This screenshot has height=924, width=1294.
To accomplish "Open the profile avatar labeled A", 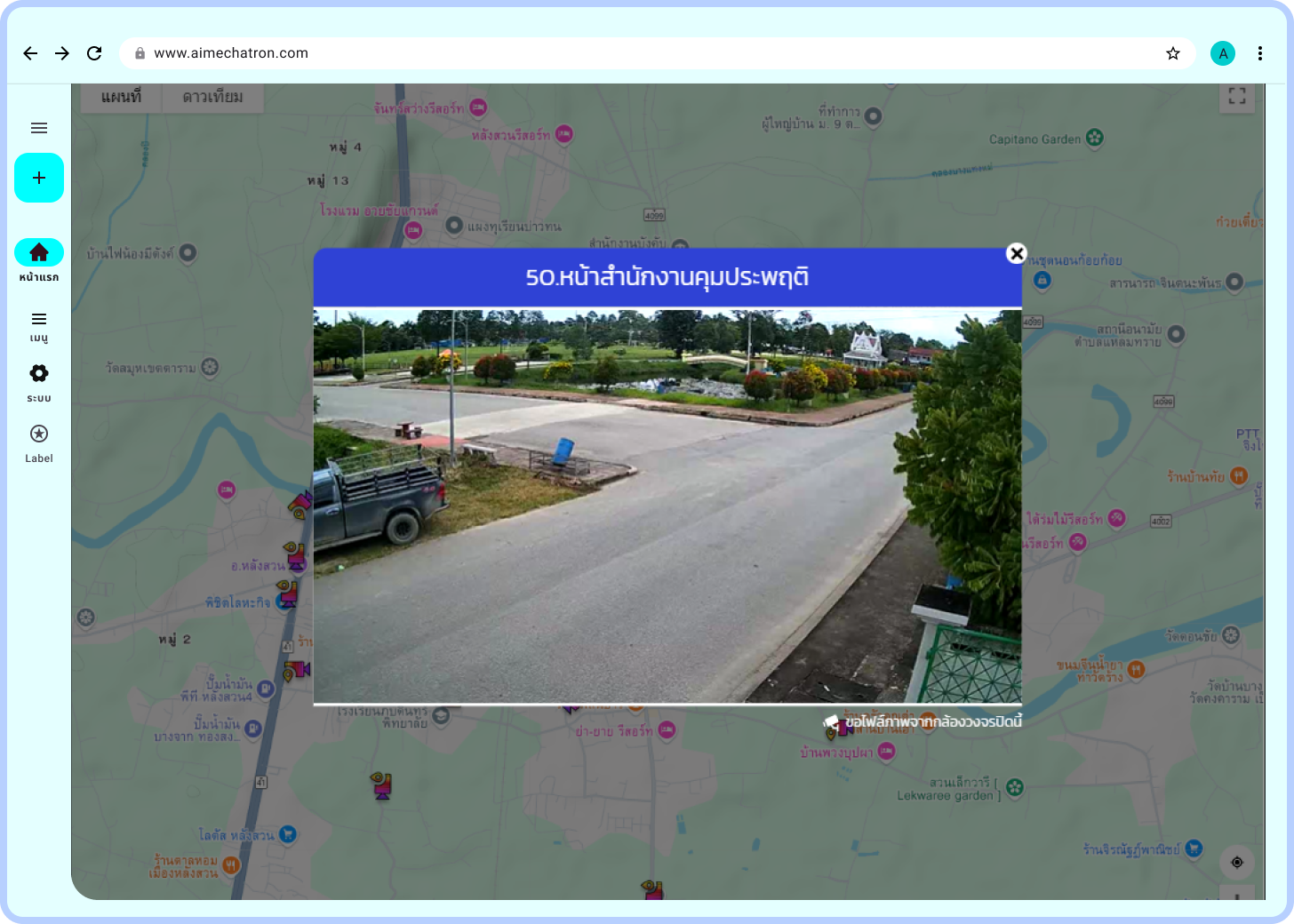I will (1223, 53).
